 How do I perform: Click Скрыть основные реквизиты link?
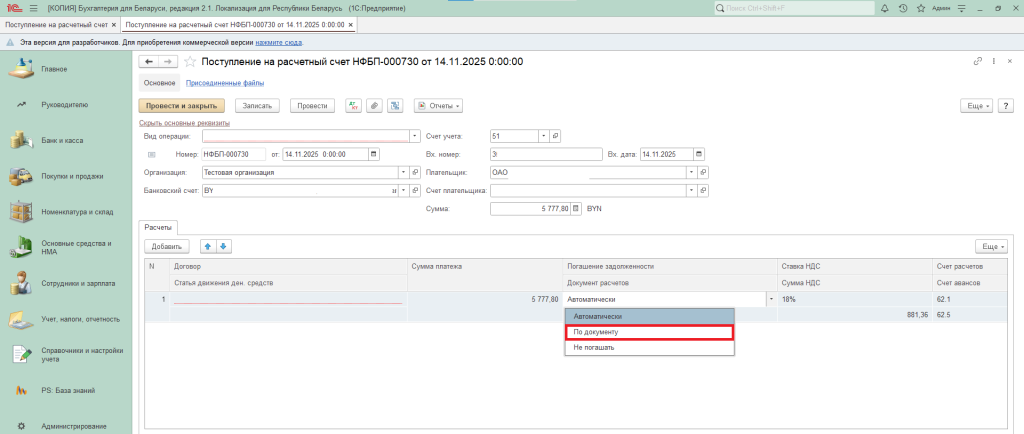click(x=184, y=123)
